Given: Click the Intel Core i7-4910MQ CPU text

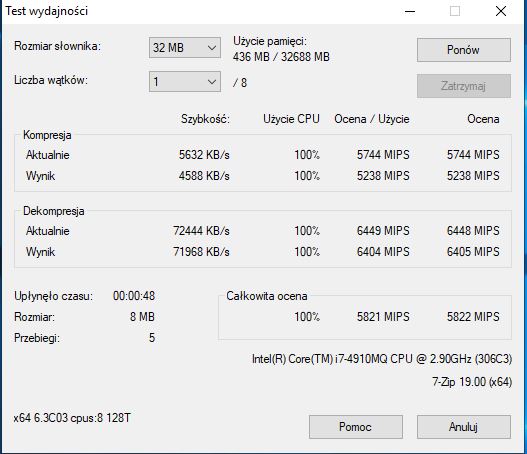Looking at the screenshot, I should (x=382, y=359).
